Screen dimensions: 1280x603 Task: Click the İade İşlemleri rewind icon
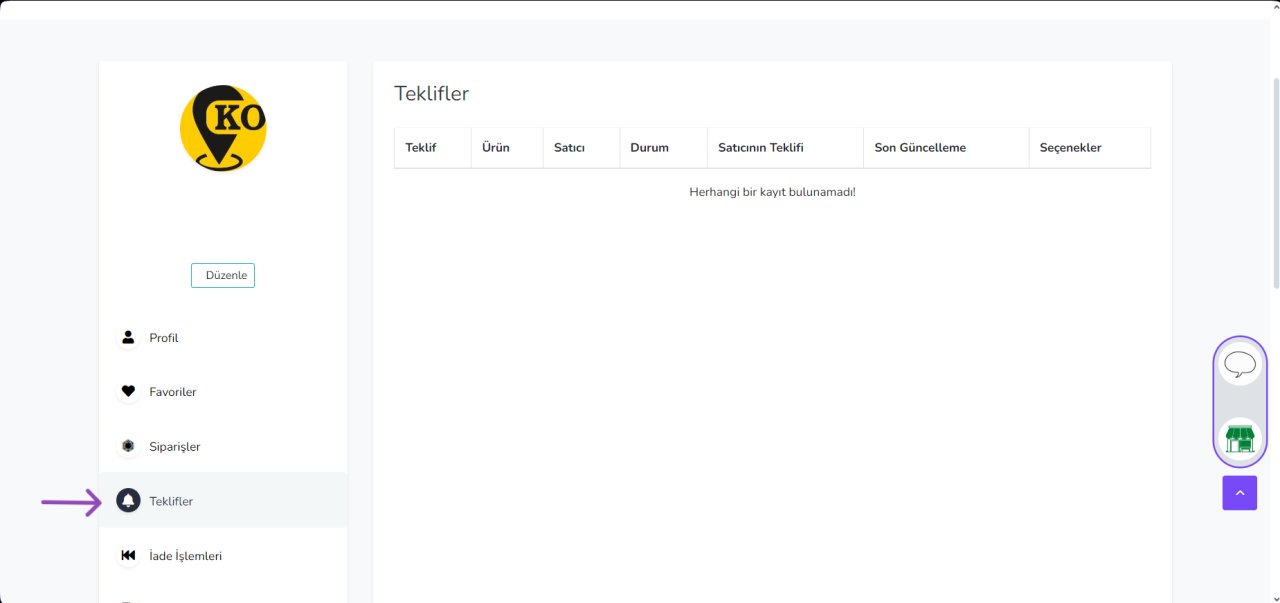[128, 555]
